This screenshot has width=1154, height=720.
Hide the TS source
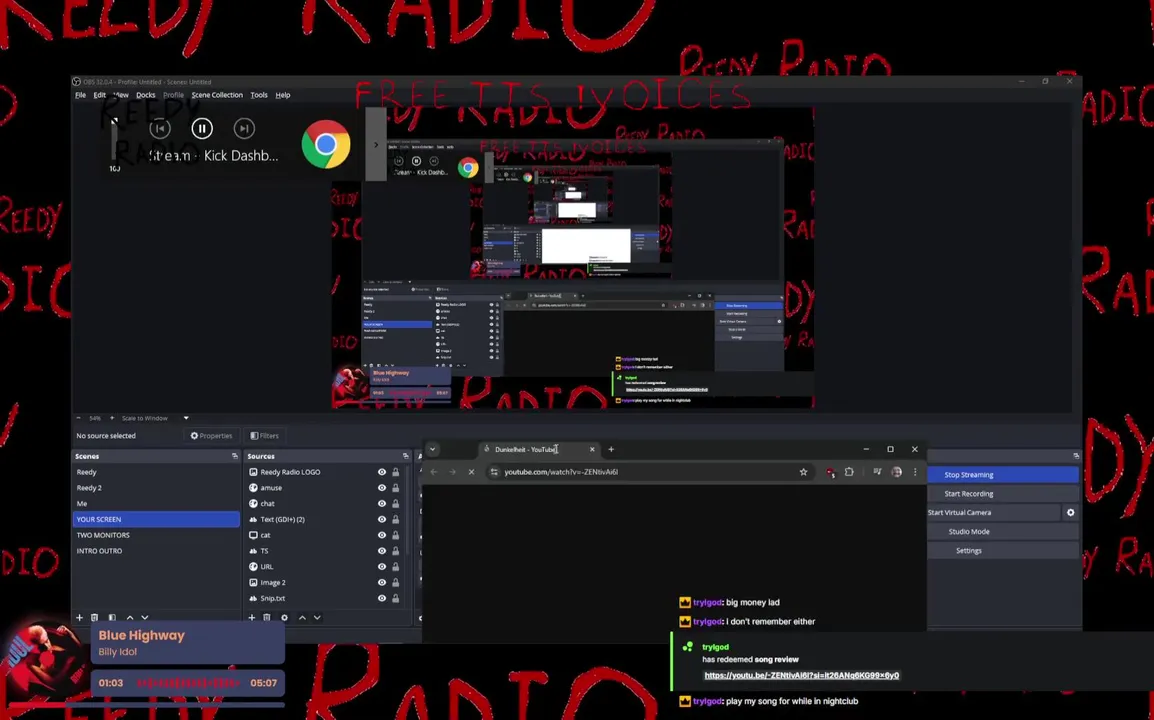[381, 551]
